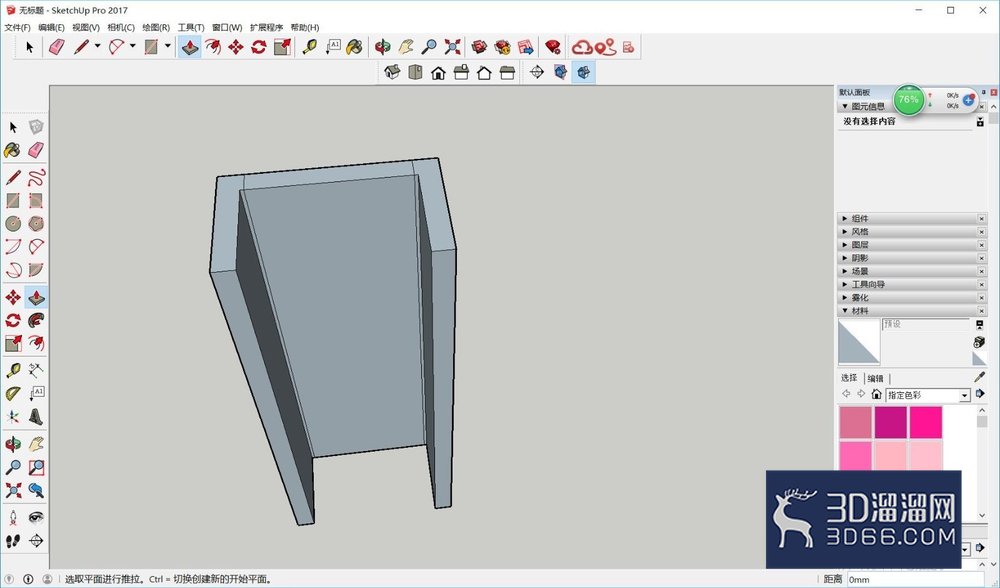
Task: Close the 风格 panel section
Action: pos(981,232)
